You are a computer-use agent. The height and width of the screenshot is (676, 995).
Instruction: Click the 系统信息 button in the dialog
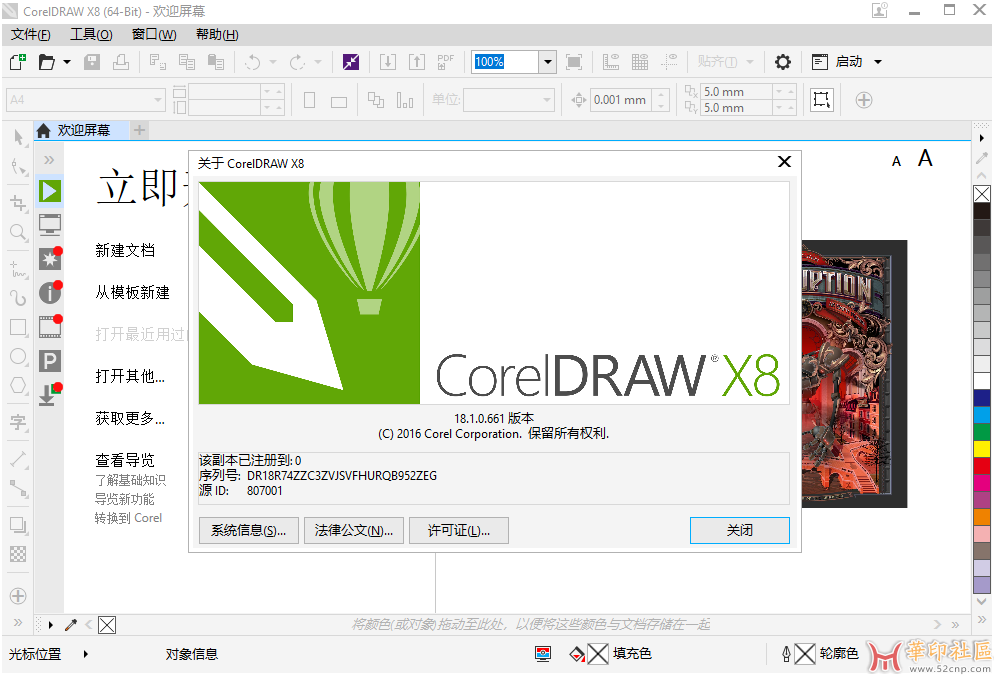[x=248, y=530]
